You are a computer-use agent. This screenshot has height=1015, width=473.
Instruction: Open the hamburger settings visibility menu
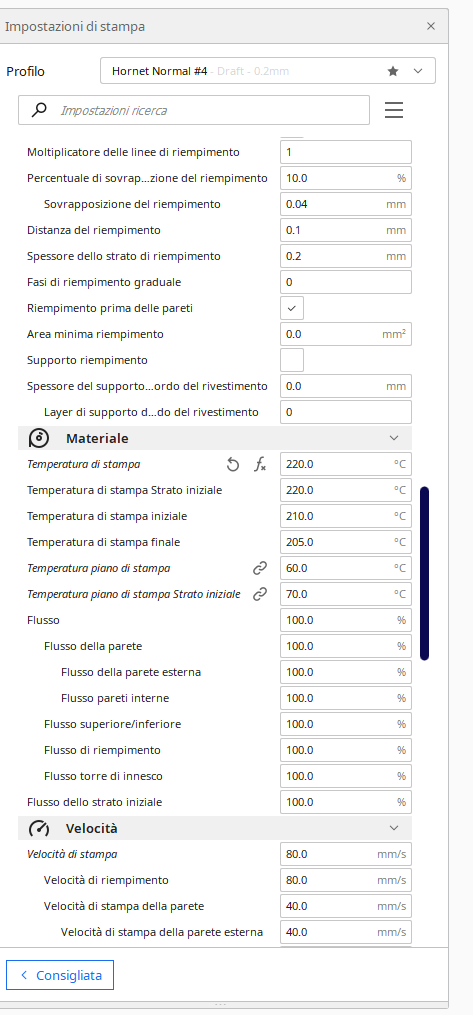coord(394,110)
